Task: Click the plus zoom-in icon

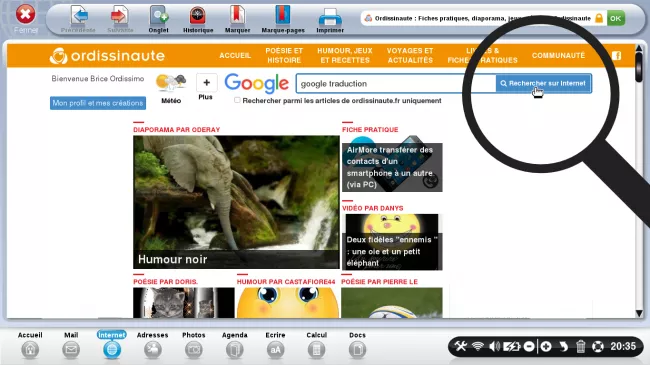Action: coord(546,346)
